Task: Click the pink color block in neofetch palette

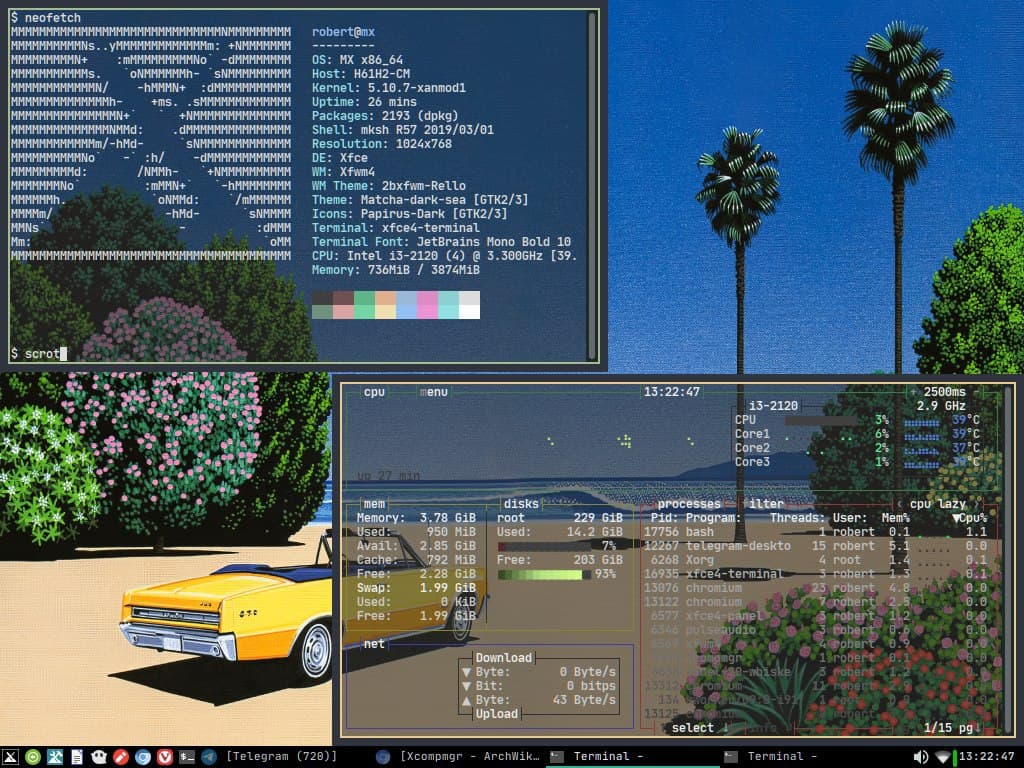Action: [x=427, y=300]
